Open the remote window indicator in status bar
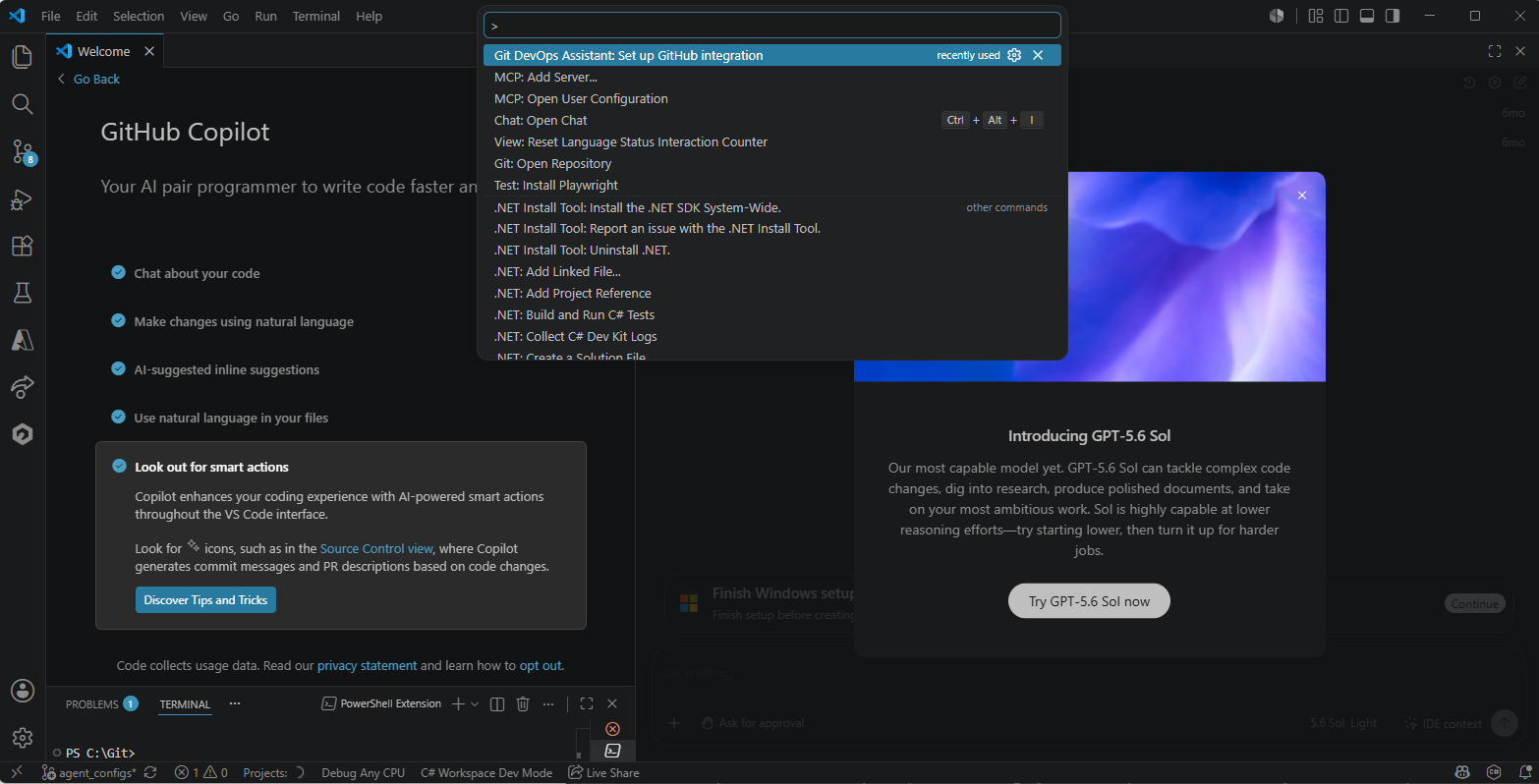1539x784 pixels. 16,773
